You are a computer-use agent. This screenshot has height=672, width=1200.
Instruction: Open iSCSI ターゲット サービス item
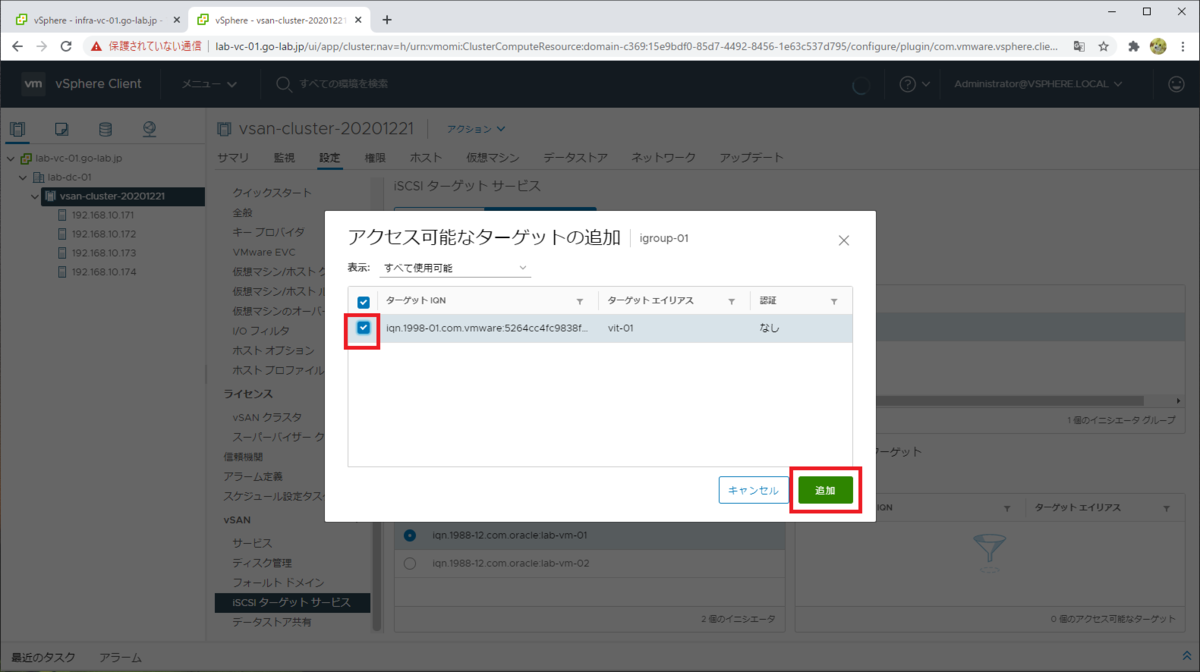(292, 603)
